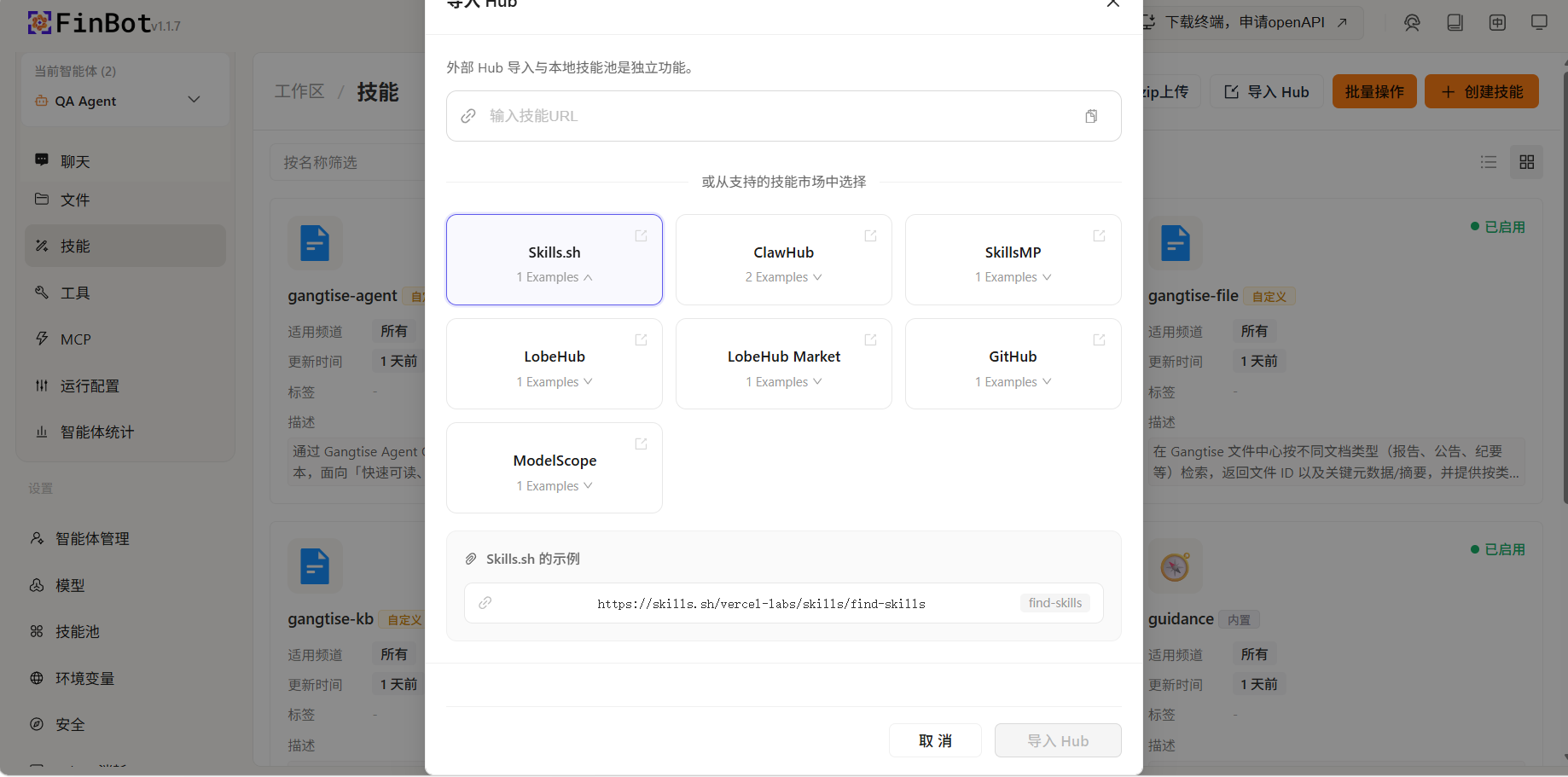Open the book documentation icon in header
Screen dimensions: 1568x777
click(1455, 23)
